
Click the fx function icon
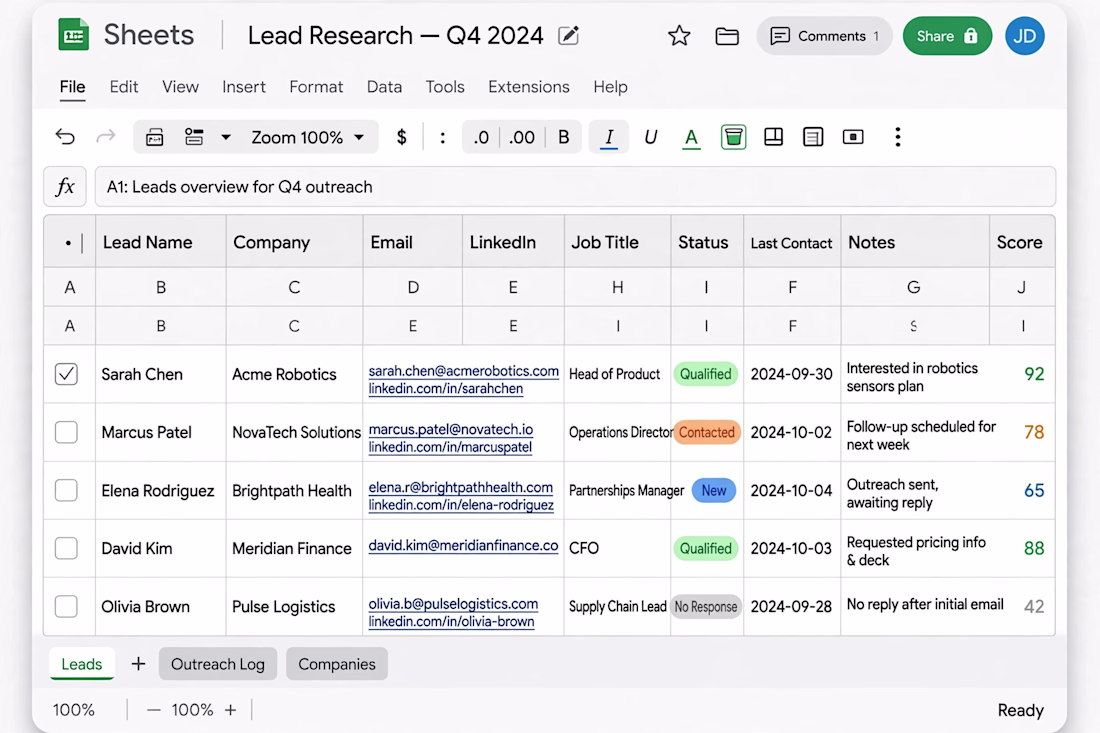pos(65,187)
